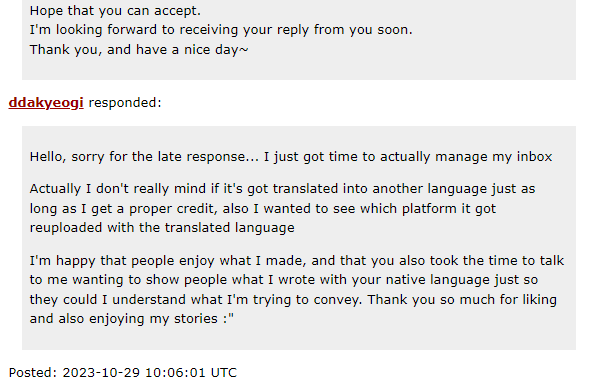Click the line starting 'they could I understand'
The image size is (594, 383).
pyautogui.click(x=293, y=300)
